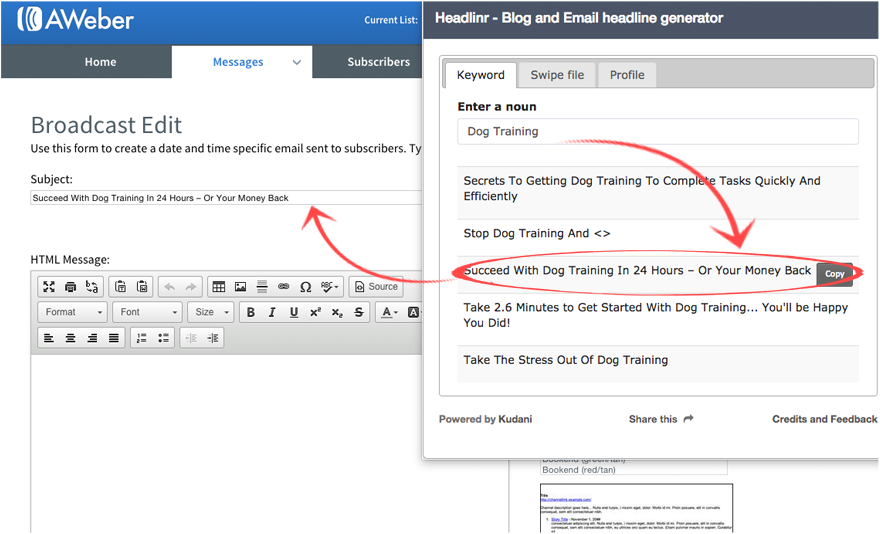Insert a numbered list
880x534 pixels.
tap(141, 338)
